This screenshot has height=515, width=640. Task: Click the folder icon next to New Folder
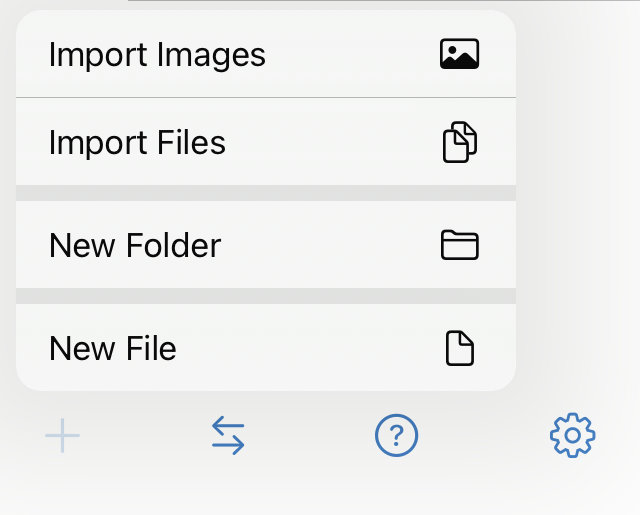click(x=460, y=245)
